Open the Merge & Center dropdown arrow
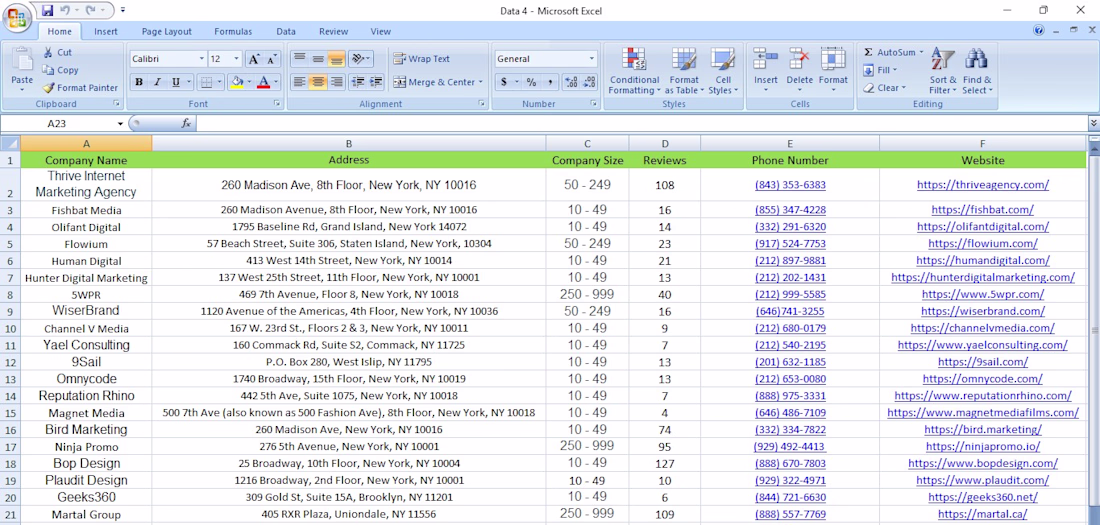1100x525 pixels. [x=481, y=82]
